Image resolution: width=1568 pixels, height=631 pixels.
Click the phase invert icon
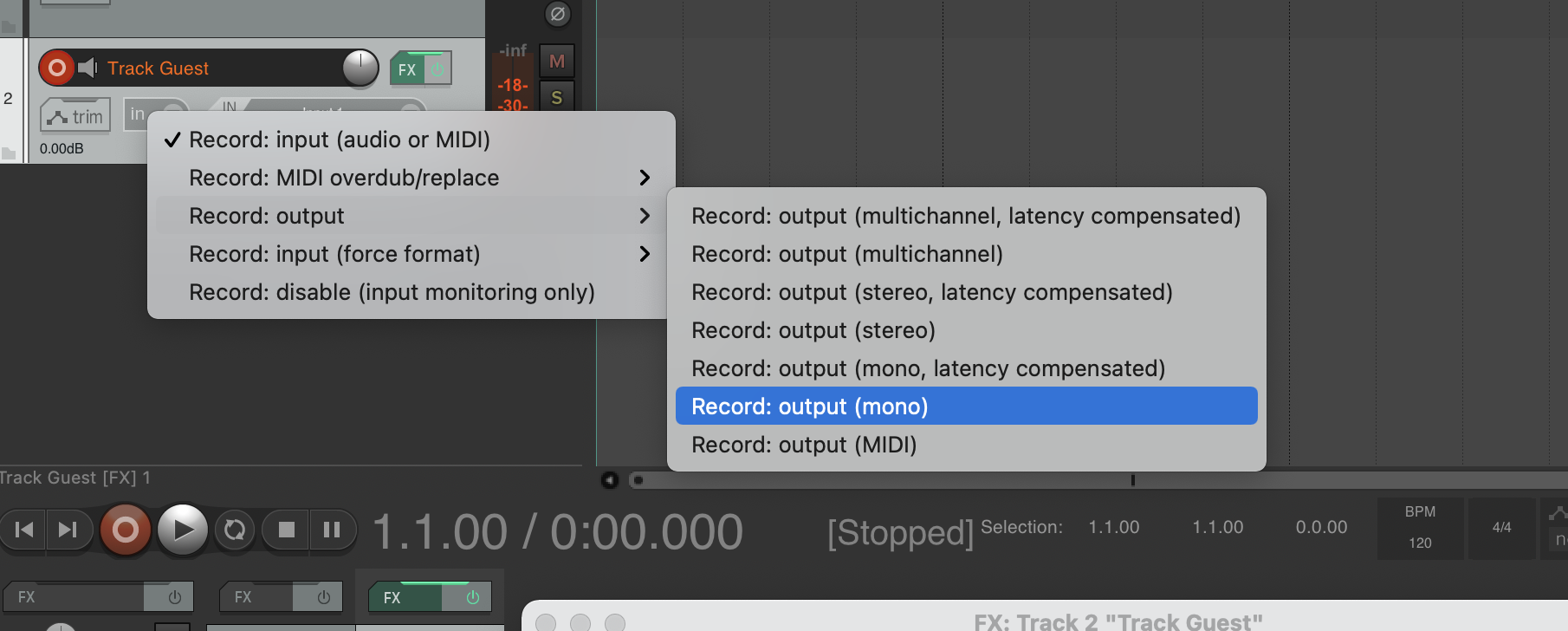click(557, 14)
